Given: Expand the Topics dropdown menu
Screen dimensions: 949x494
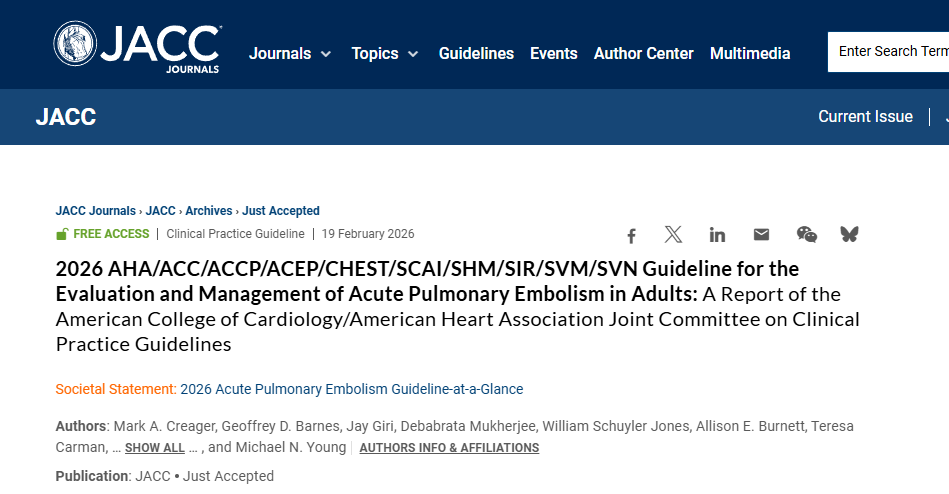Looking at the screenshot, I should point(385,54).
